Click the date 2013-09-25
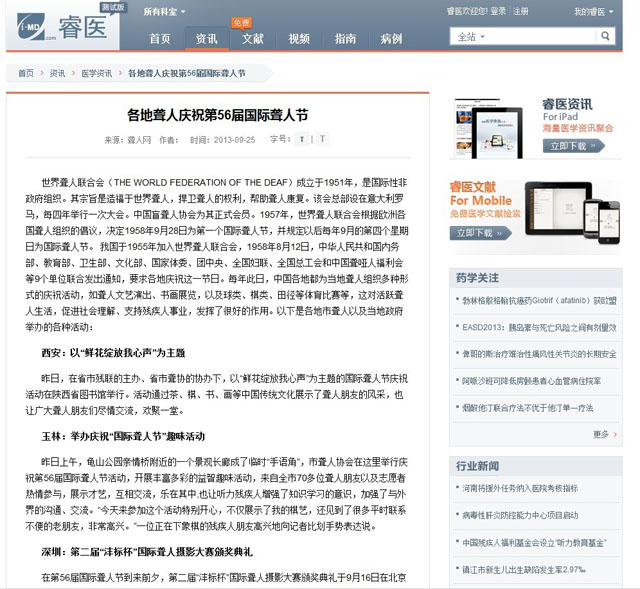 (234, 140)
